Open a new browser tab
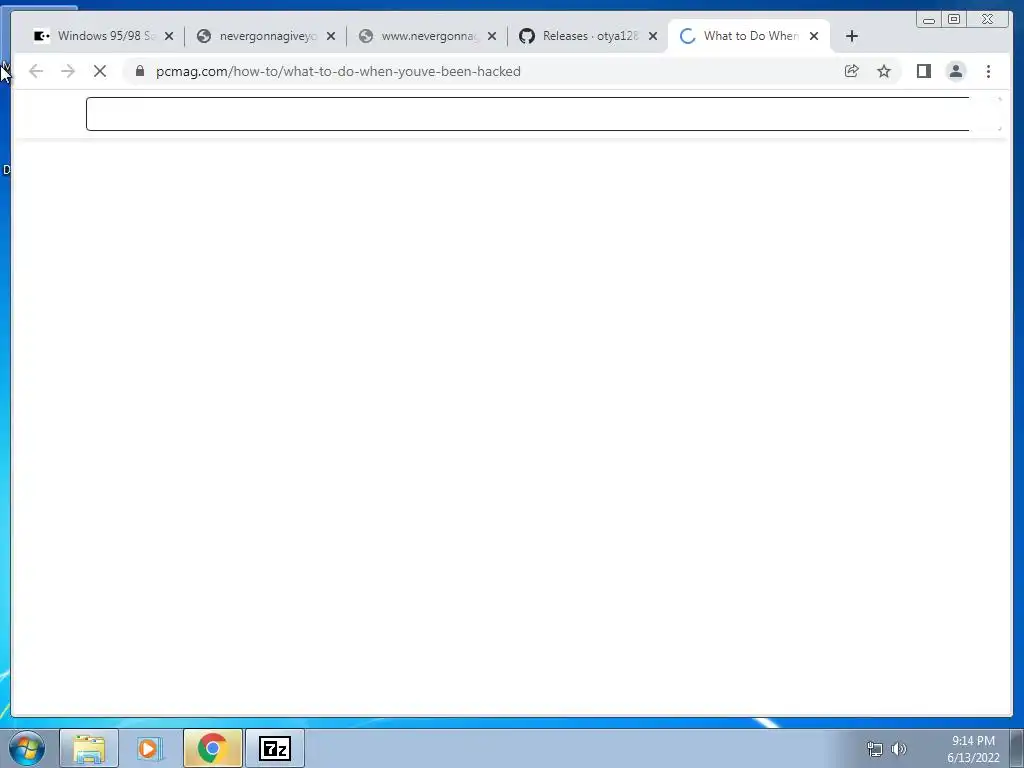The image size is (1024, 768). (852, 36)
